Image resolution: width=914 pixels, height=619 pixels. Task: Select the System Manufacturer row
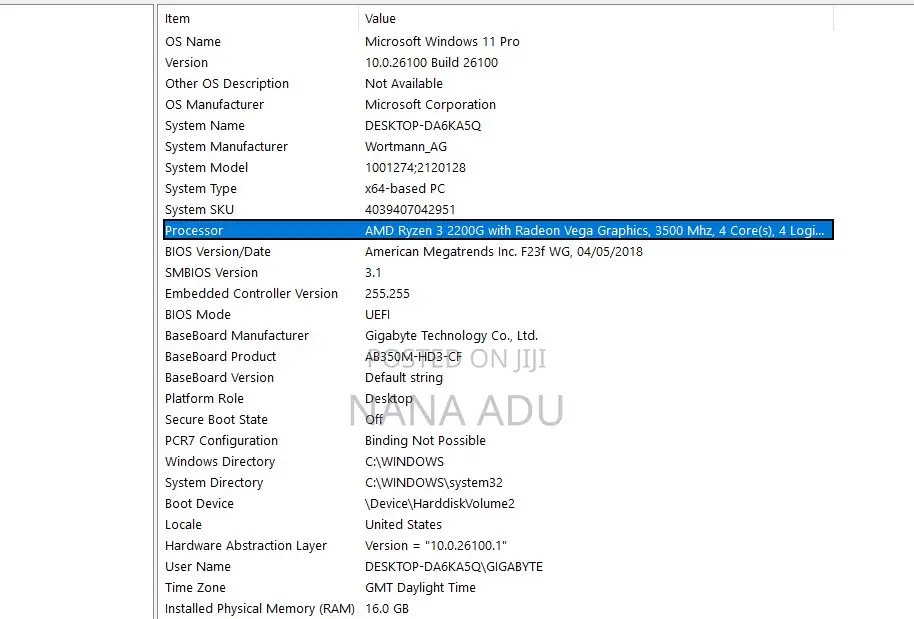[x=498, y=147]
